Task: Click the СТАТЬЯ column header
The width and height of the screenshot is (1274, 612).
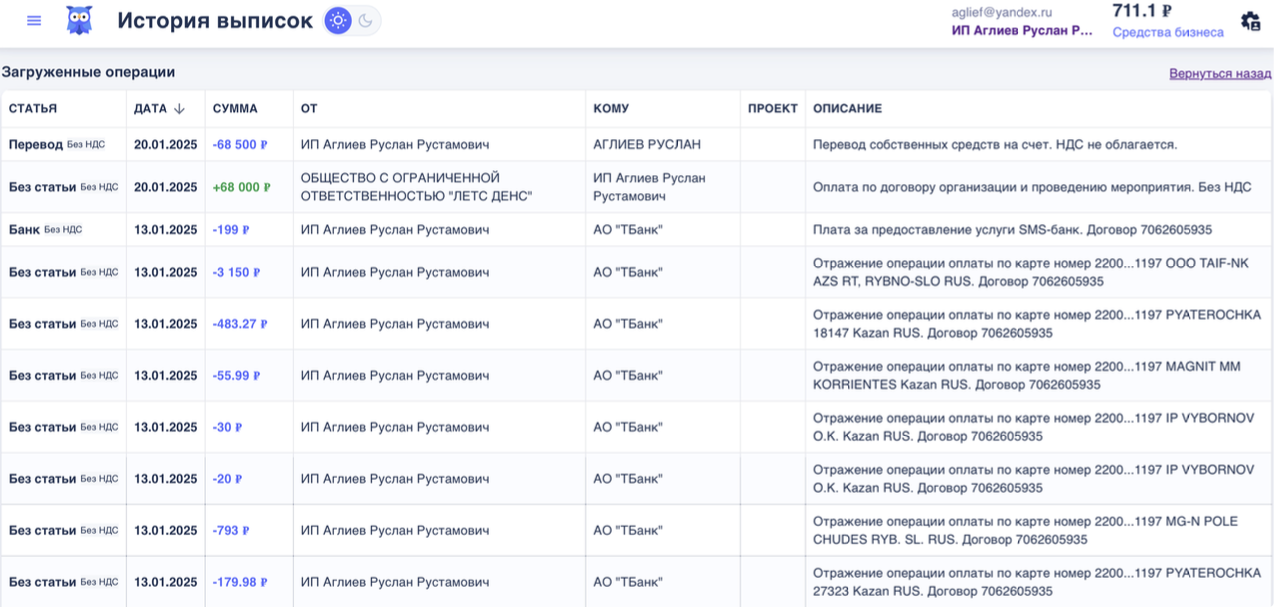Action: 33,109
